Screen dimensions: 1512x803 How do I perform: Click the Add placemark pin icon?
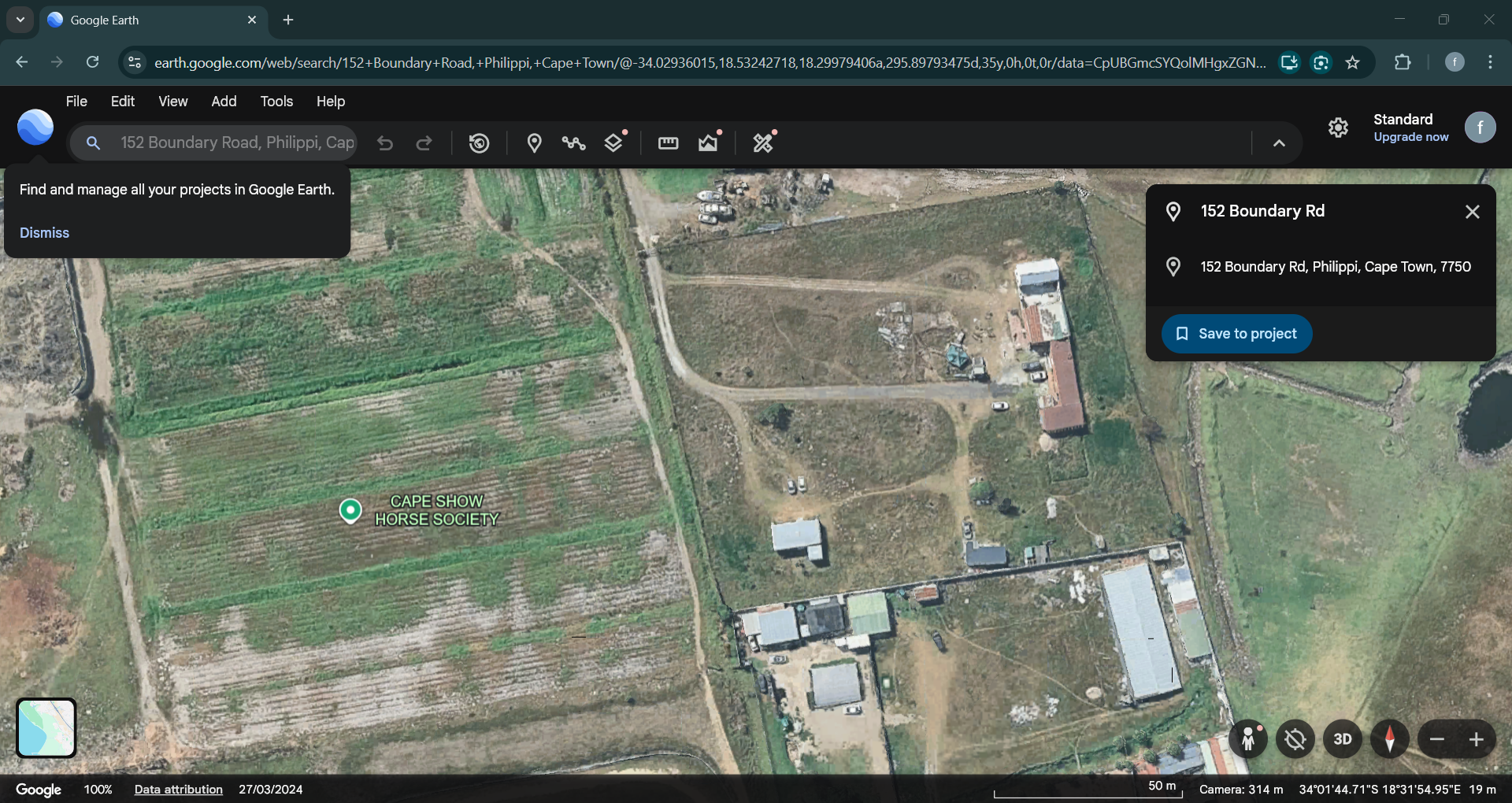pos(534,143)
